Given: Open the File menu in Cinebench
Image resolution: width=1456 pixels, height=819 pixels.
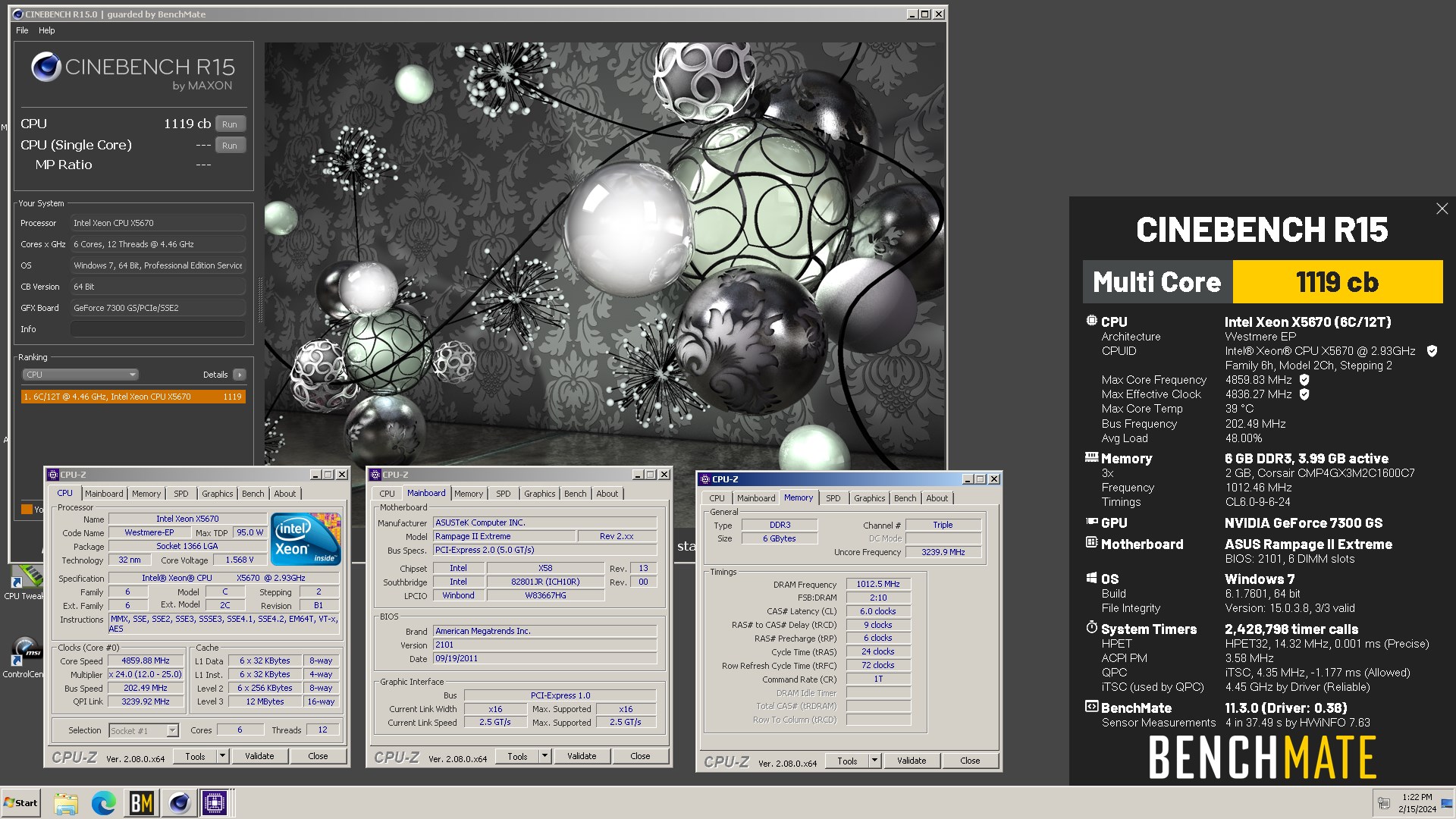Looking at the screenshot, I should tap(22, 30).
